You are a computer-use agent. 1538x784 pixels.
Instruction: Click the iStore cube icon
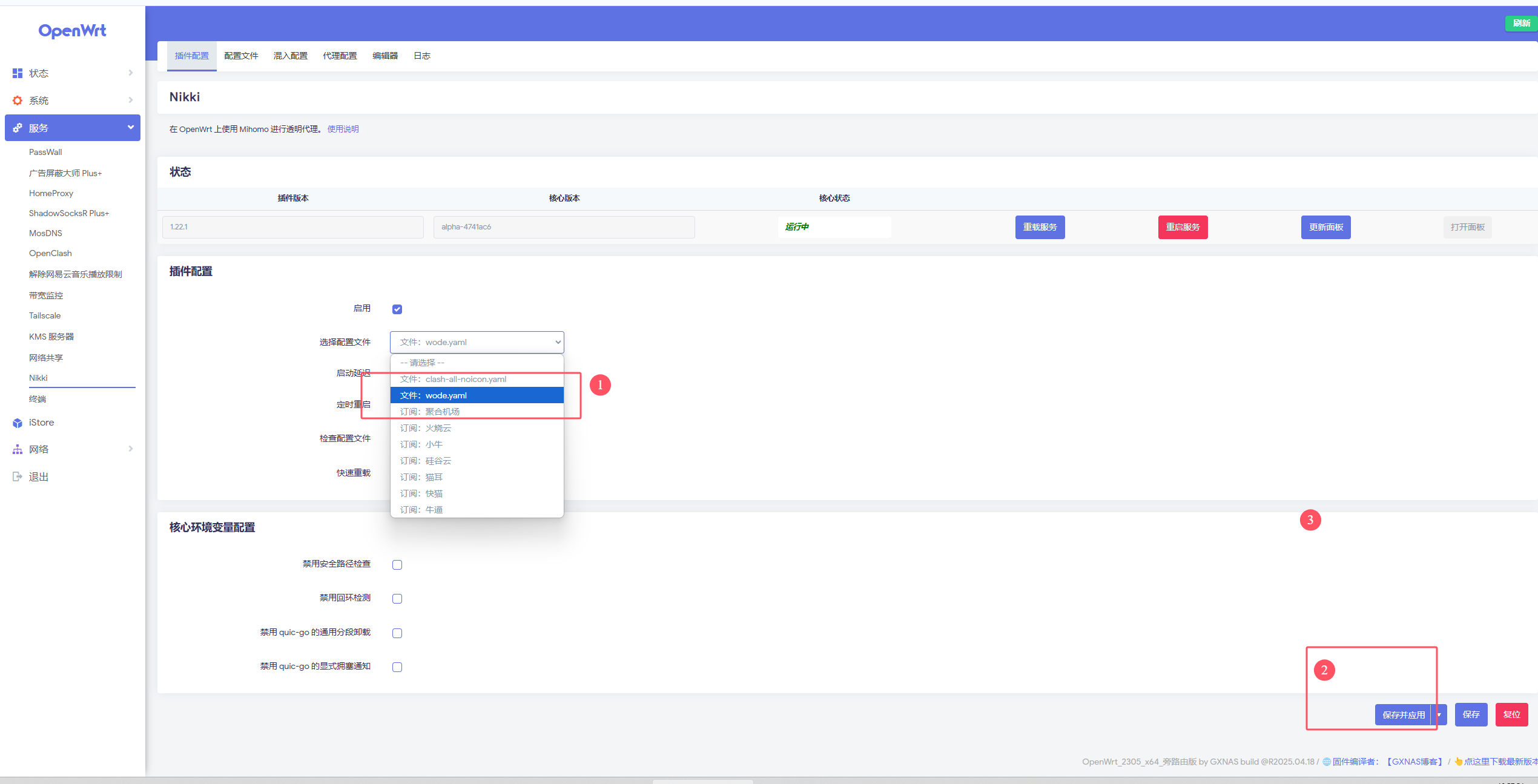[18, 423]
